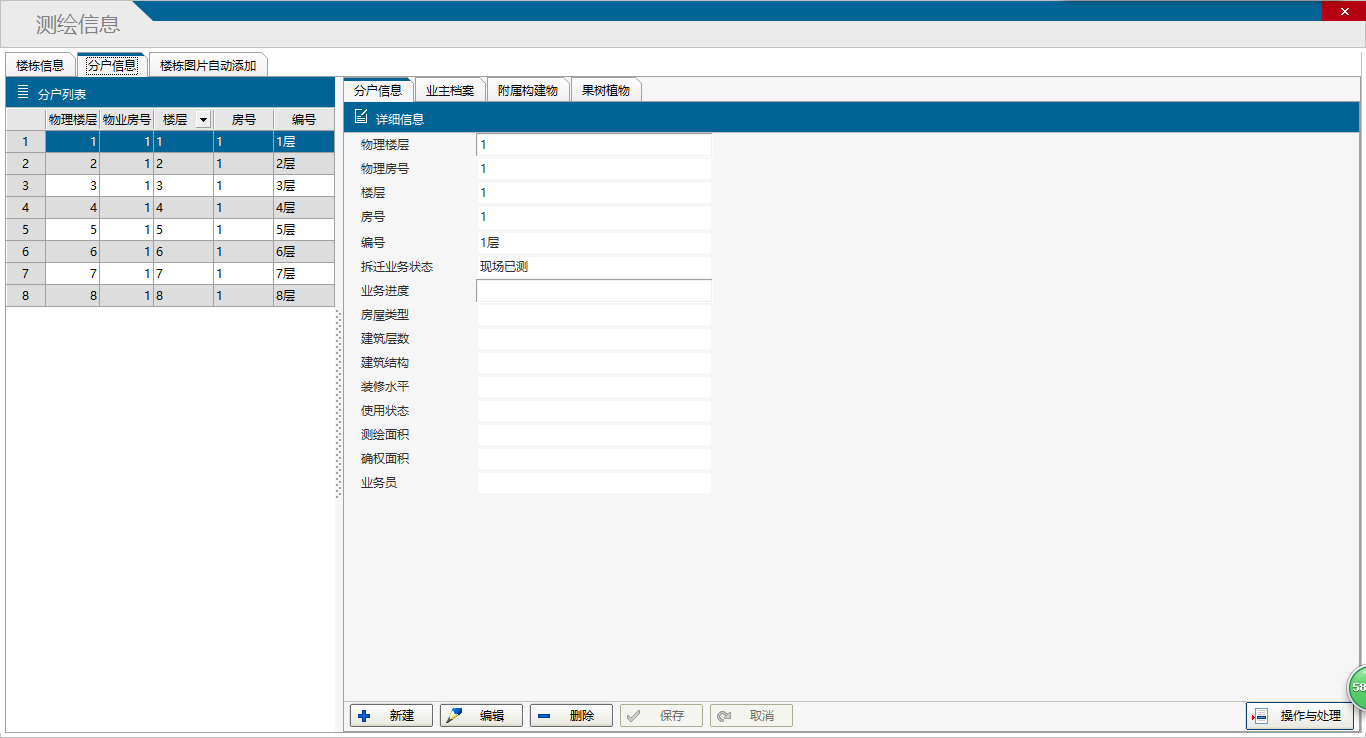Click the pencil icon on 编辑 button
1366x738 pixels.
pyautogui.click(x=455, y=716)
